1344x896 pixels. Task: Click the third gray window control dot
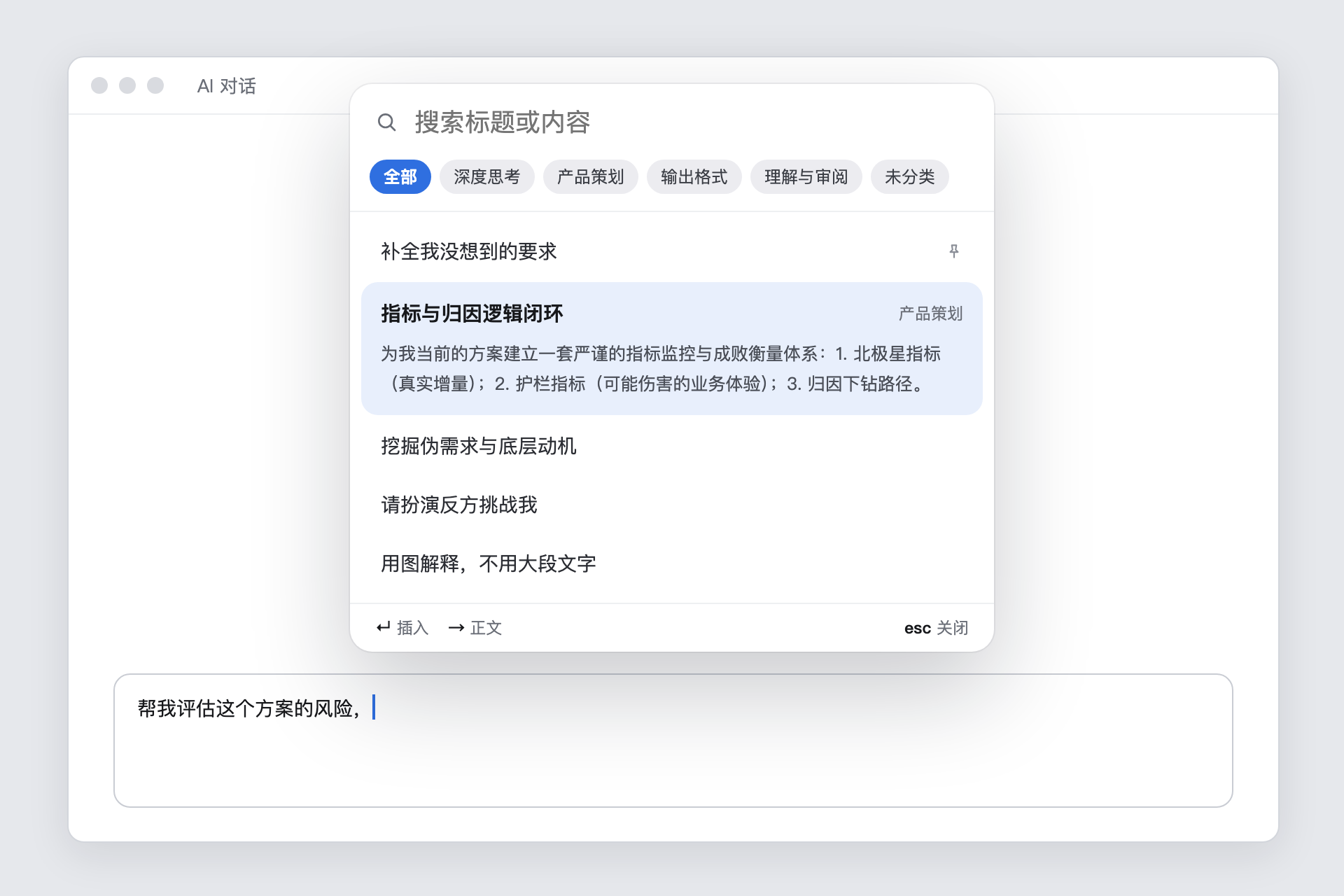(x=155, y=85)
